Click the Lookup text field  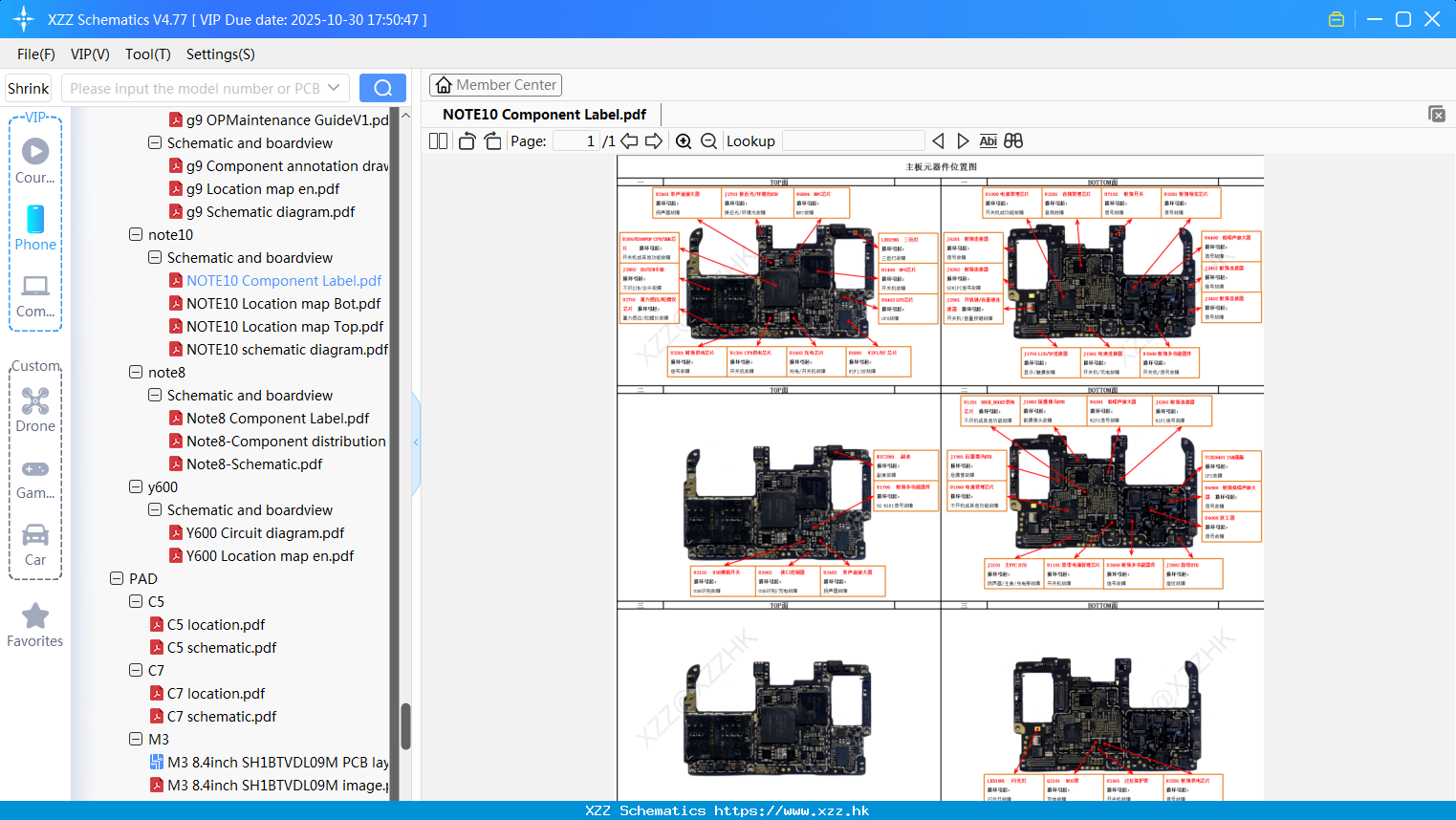point(854,140)
